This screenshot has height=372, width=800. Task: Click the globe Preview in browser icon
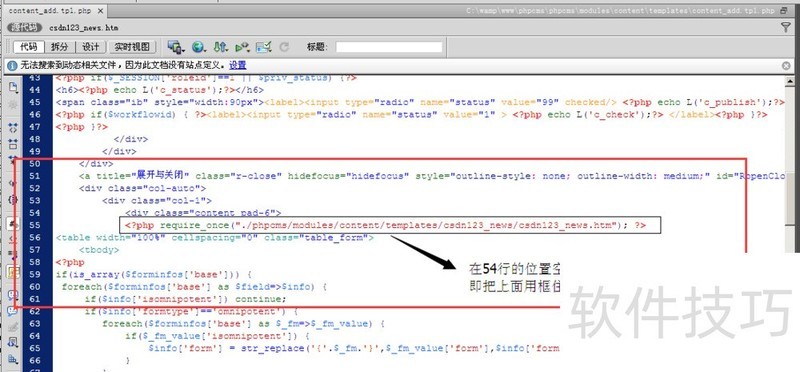tap(198, 47)
